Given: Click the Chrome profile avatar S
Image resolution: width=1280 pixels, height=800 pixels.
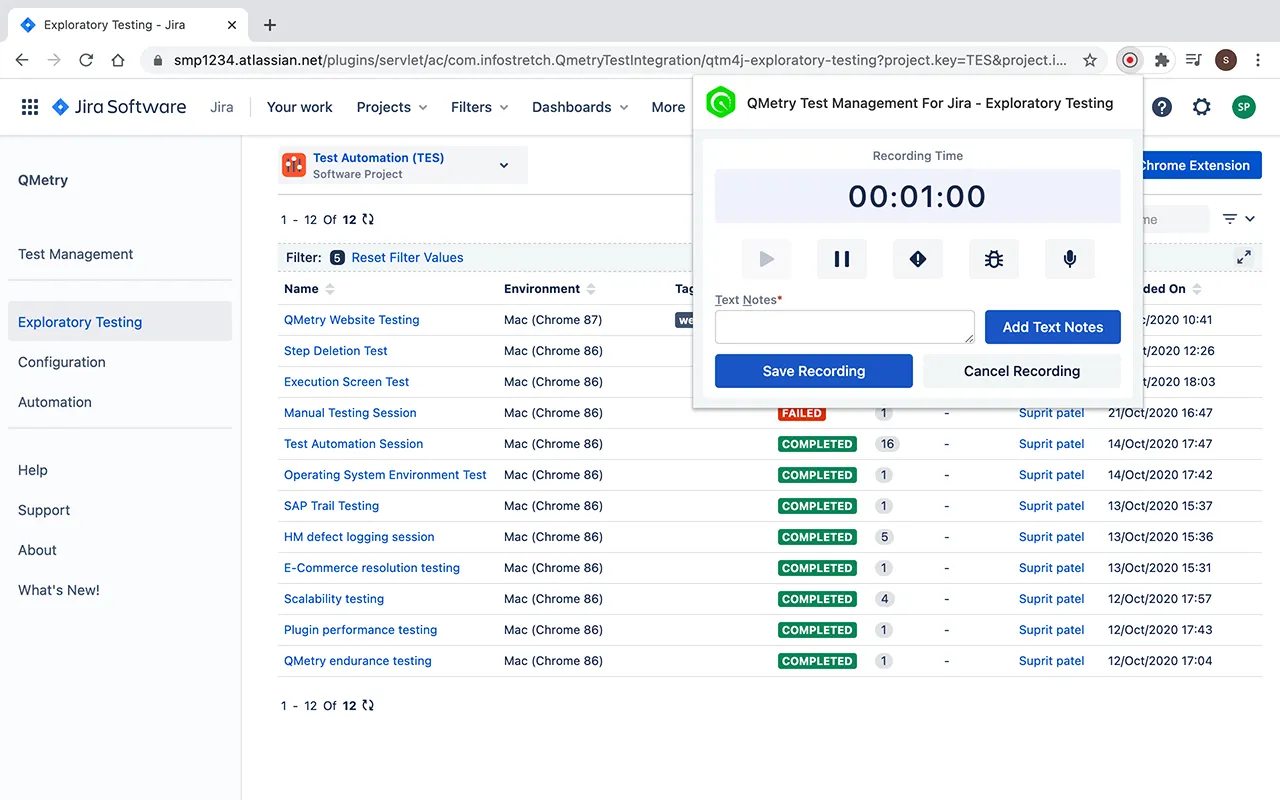Looking at the screenshot, I should pyautogui.click(x=1226, y=60).
